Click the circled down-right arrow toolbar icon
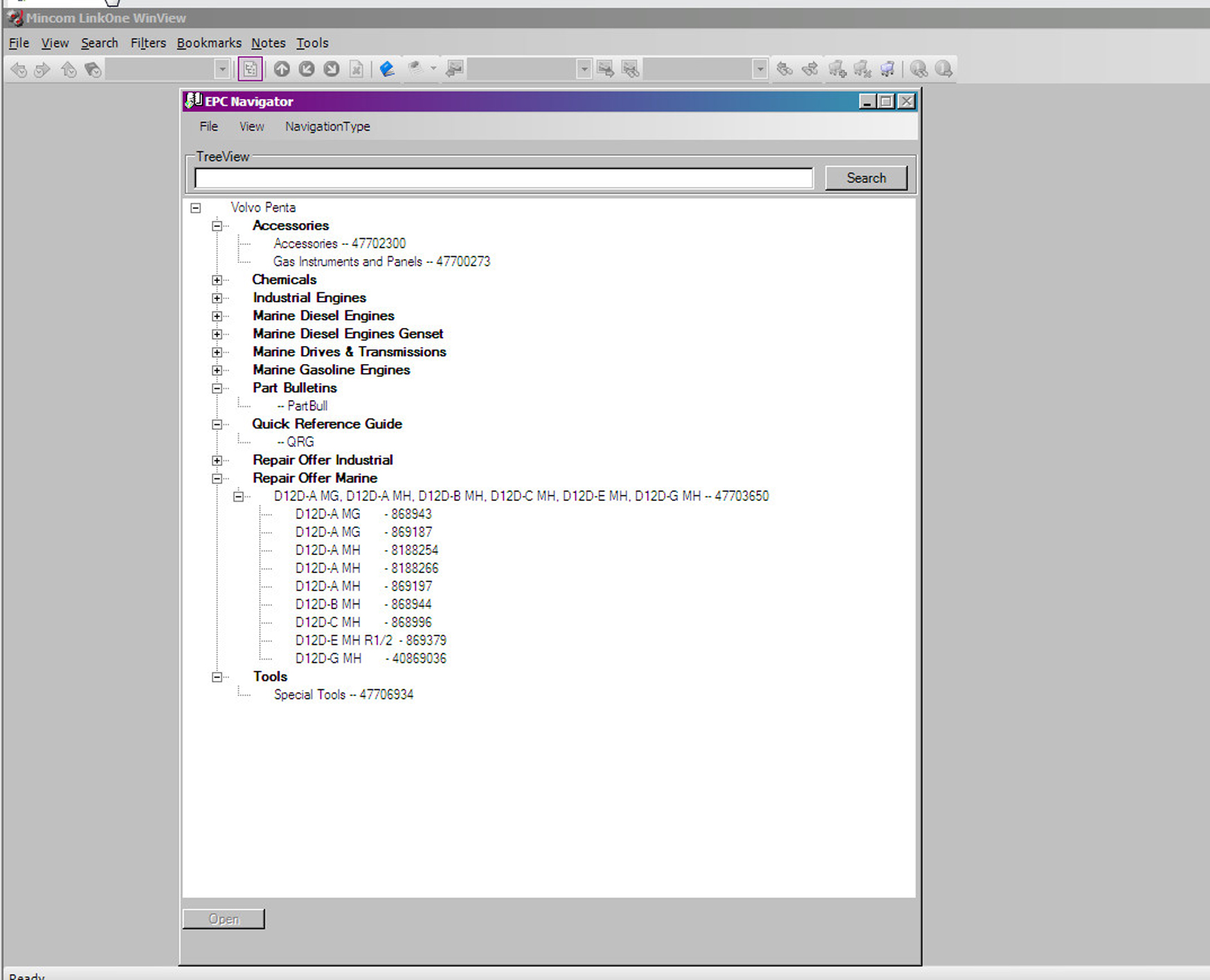This screenshot has width=1210, height=980. pyautogui.click(x=332, y=69)
